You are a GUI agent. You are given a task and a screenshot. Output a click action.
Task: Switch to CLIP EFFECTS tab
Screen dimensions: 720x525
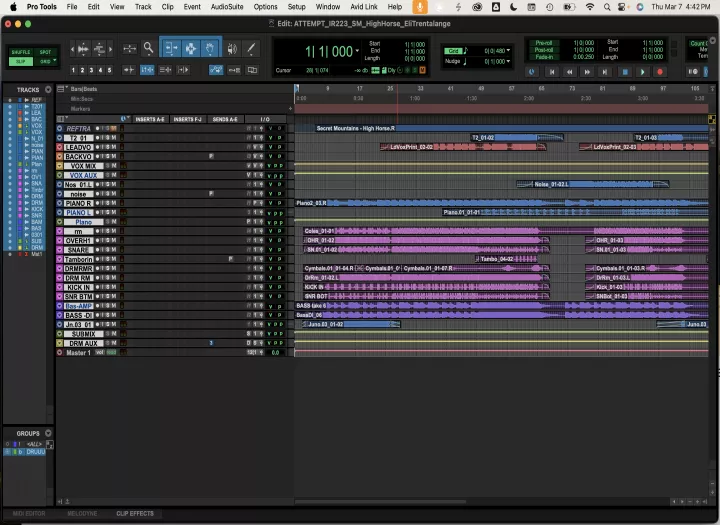click(135, 514)
